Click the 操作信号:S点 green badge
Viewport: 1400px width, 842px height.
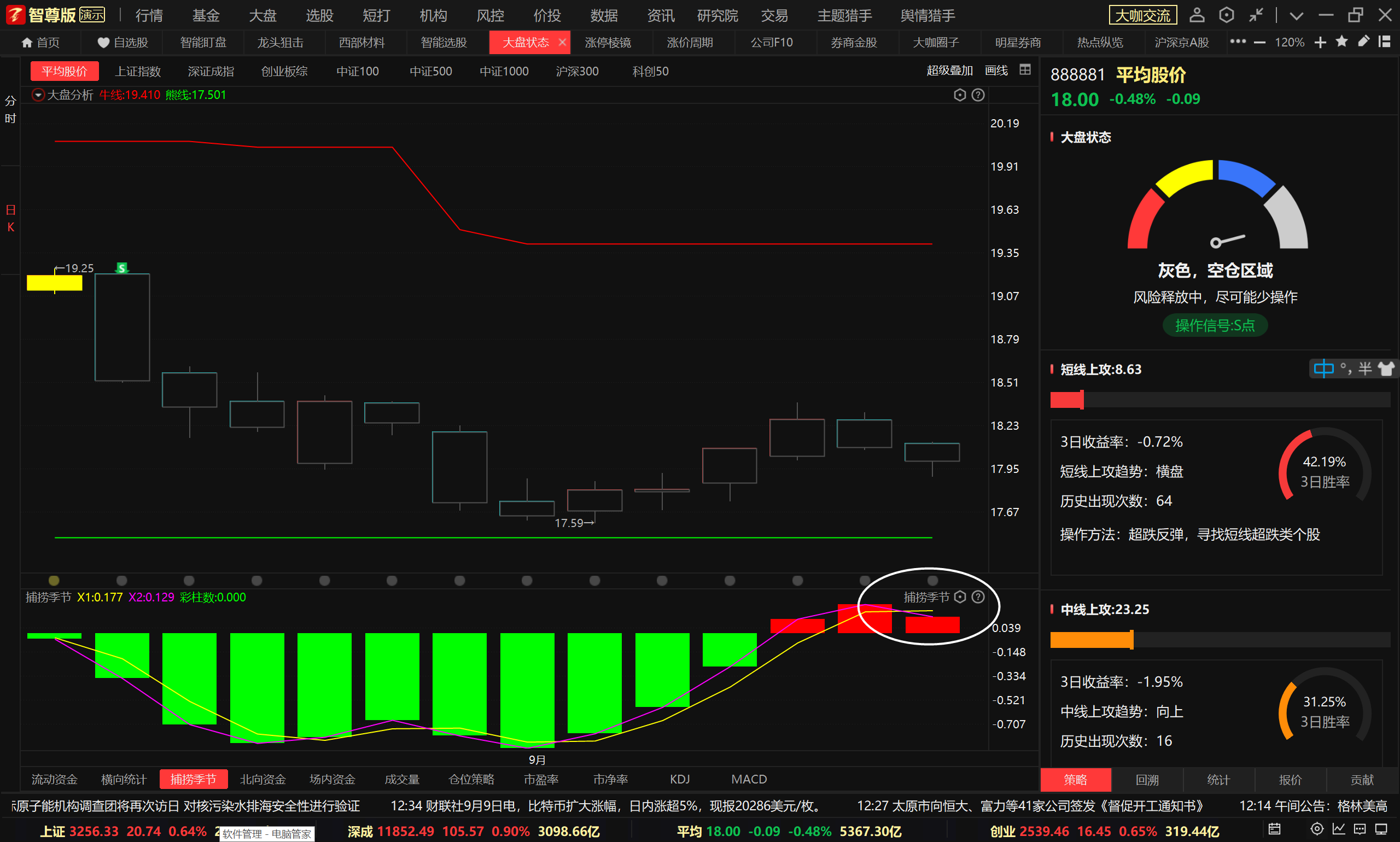(1215, 326)
